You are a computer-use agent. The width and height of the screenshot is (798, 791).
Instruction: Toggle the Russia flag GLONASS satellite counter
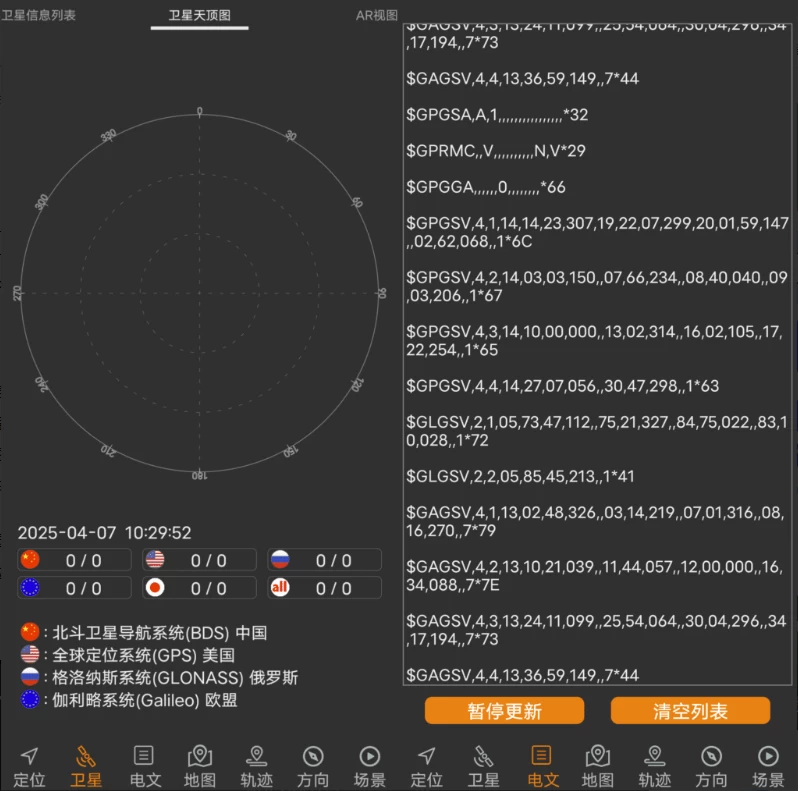325,560
